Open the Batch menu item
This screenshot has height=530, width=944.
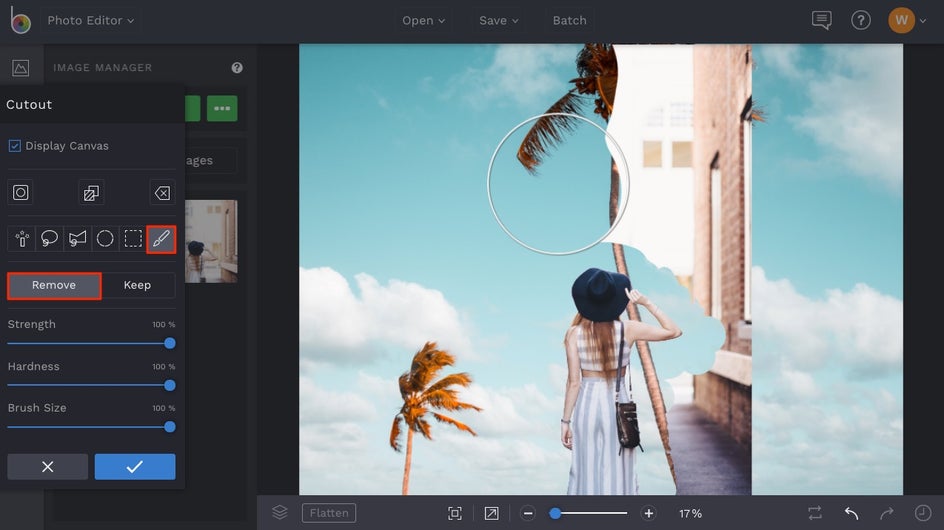coord(570,20)
